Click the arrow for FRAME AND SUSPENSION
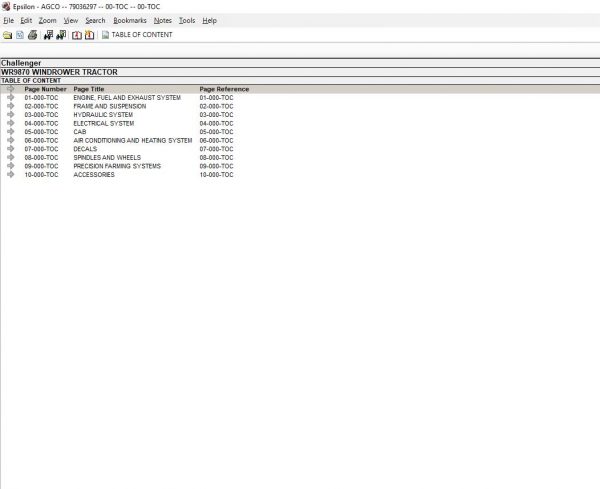 [x=10, y=106]
